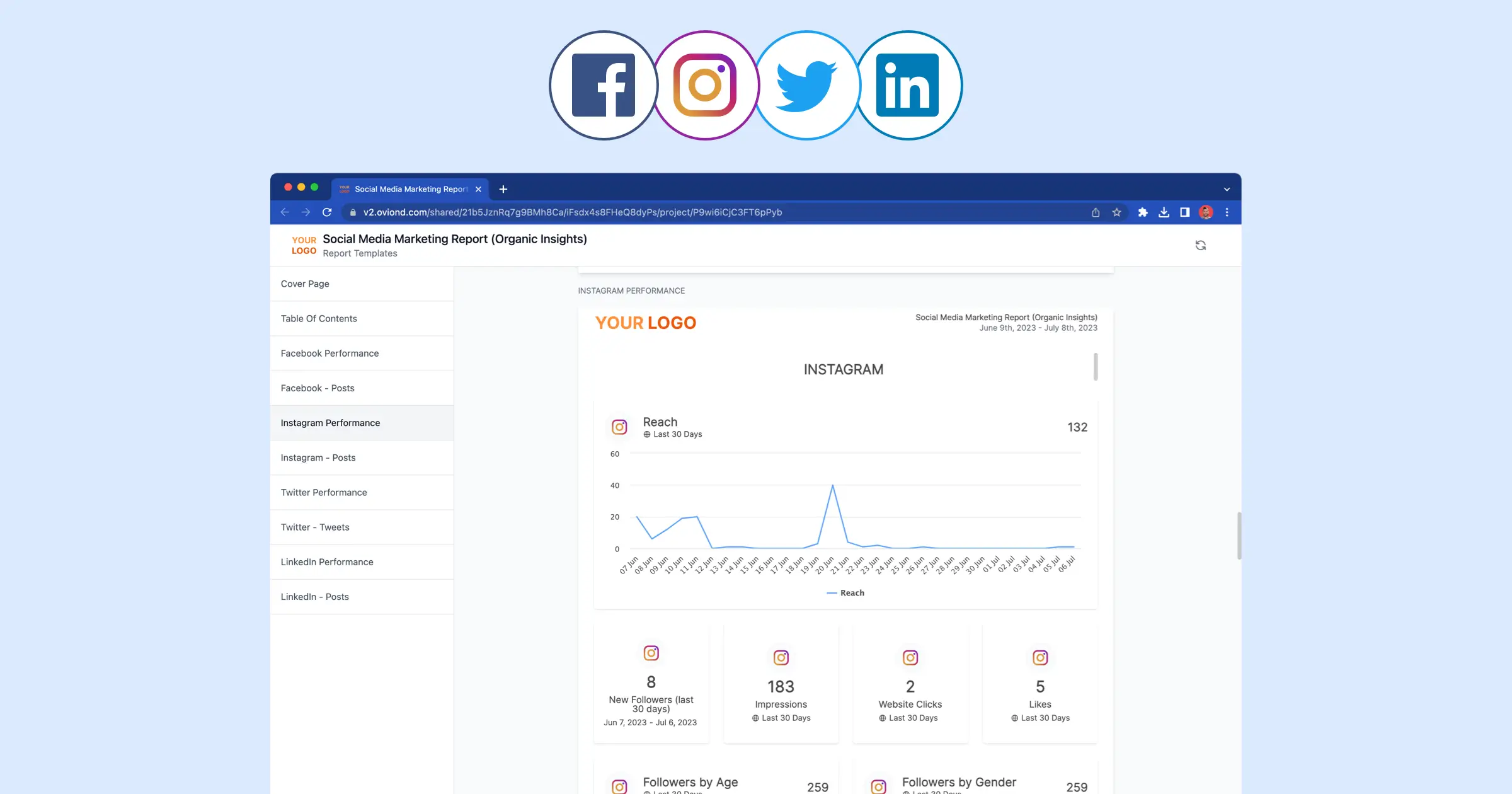Open the user profile avatar
1512x794 pixels.
[x=1206, y=212]
